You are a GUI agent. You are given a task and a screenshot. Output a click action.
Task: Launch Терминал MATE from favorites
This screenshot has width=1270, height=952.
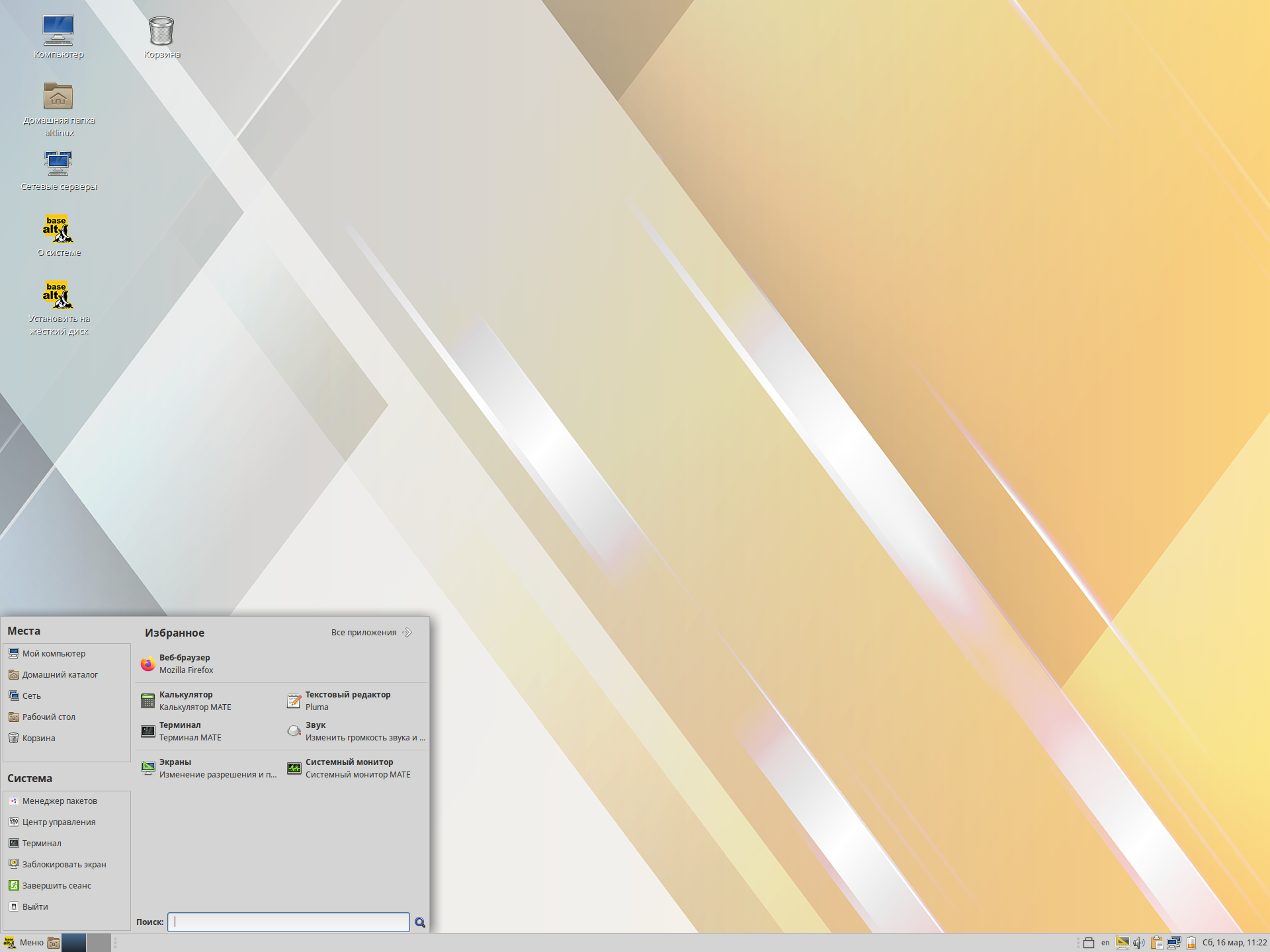click(209, 731)
